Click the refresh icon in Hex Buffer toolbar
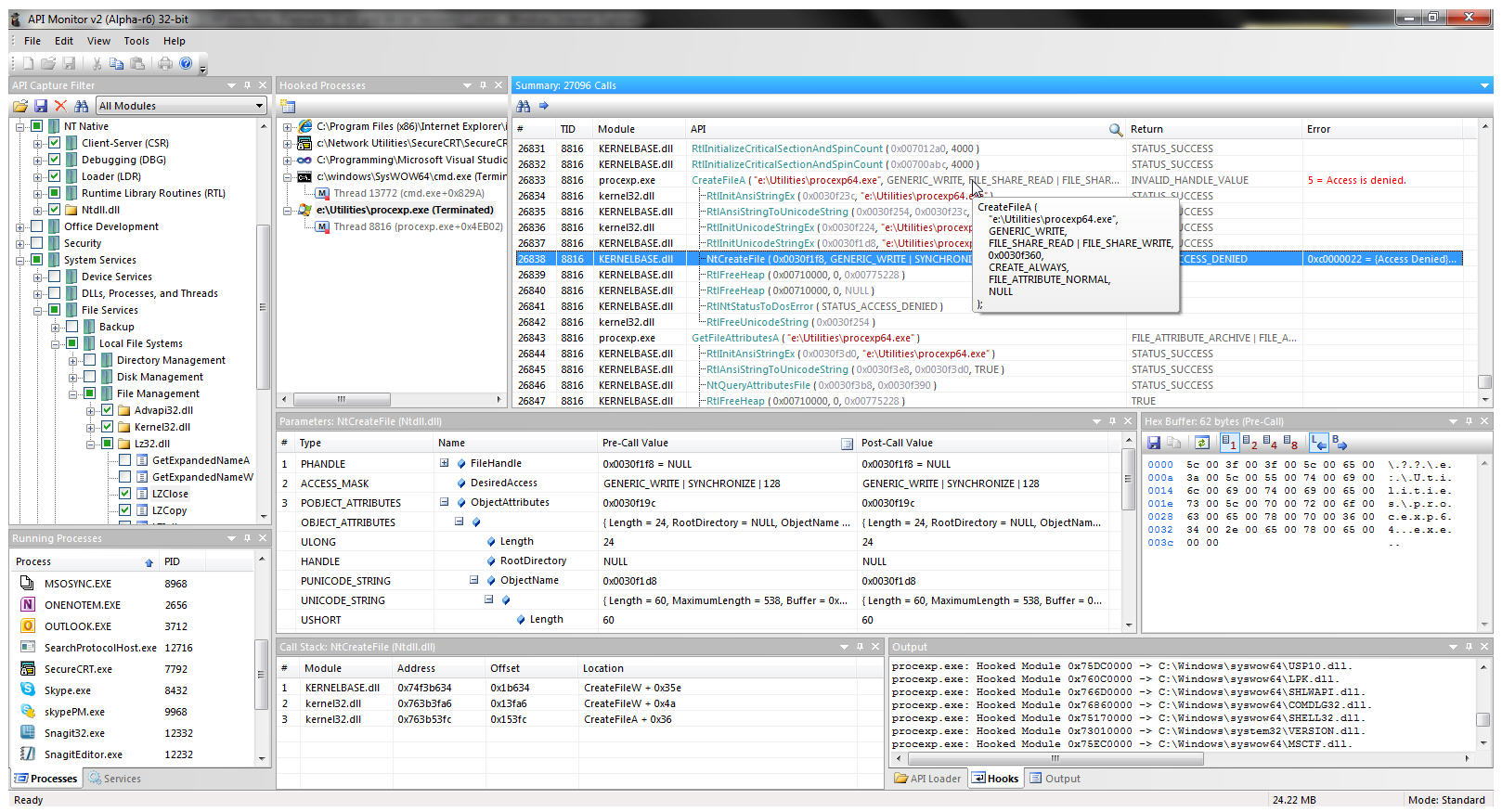The height and width of the screenshot is (812, 1502). click(1201, 443)
